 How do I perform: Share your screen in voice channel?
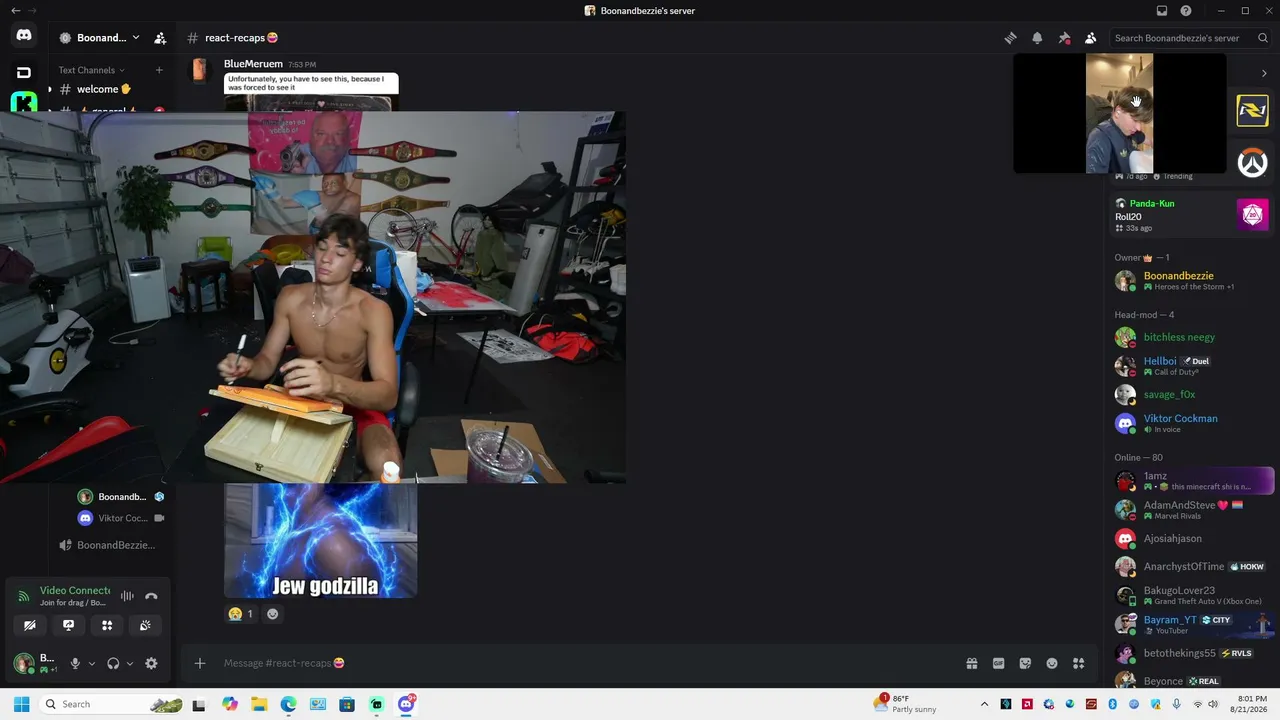(68, 625)
